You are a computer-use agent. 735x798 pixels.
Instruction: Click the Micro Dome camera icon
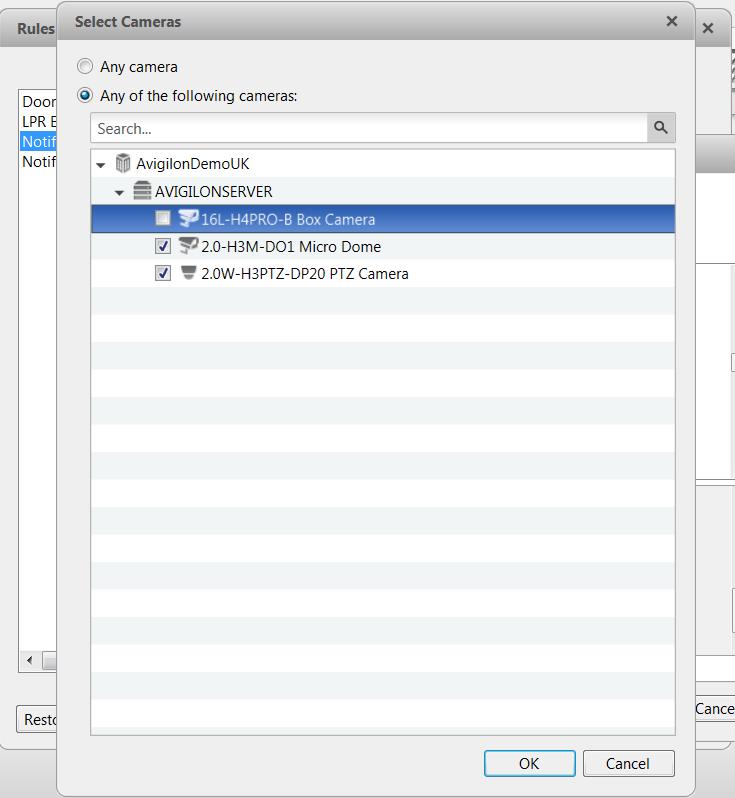(188, 246)
